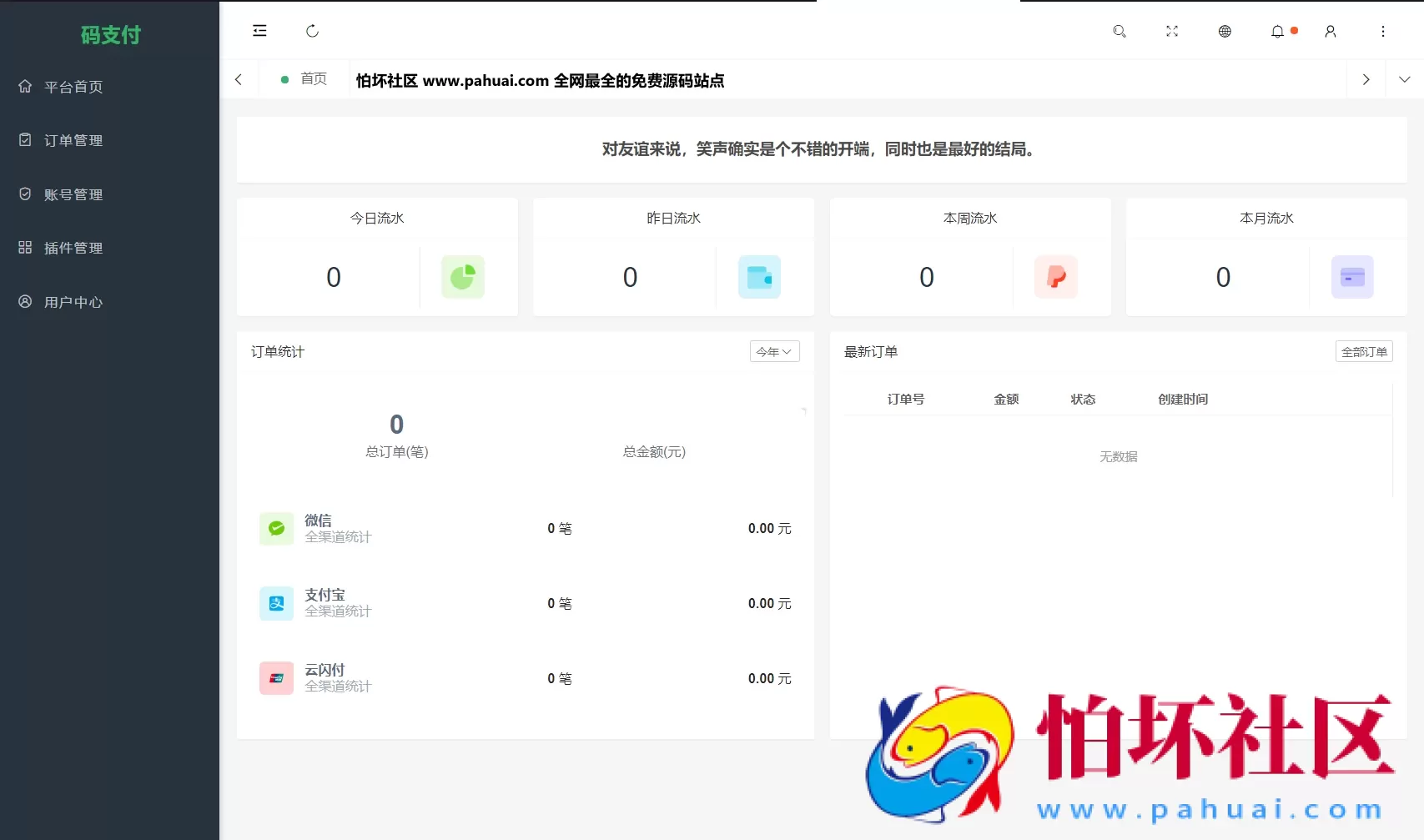Click the Alipay channel icon
Screen dimensions: 1424x840
pyautogui.click(x=276, y=603)
